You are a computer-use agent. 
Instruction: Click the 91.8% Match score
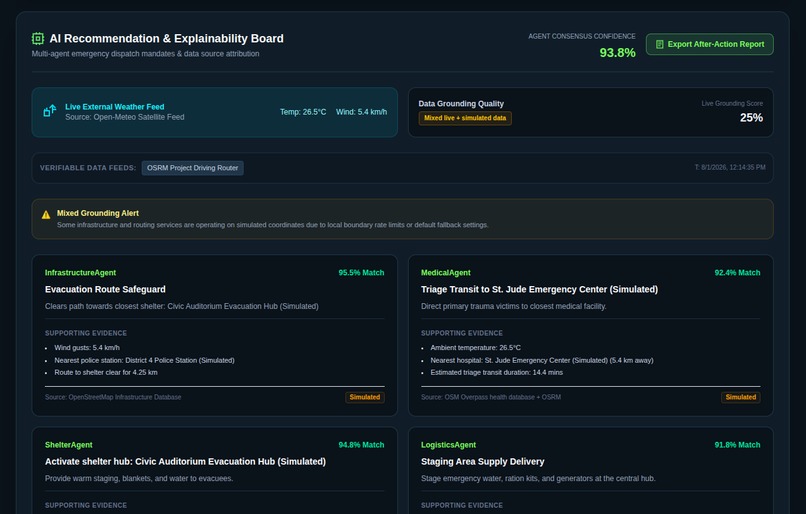(x=737, y=445)
